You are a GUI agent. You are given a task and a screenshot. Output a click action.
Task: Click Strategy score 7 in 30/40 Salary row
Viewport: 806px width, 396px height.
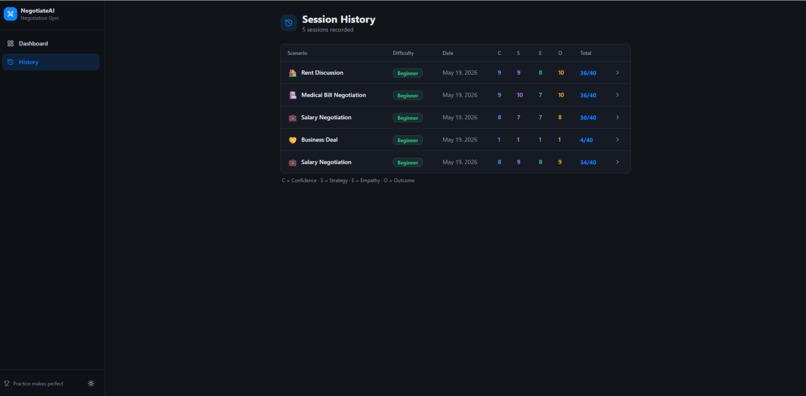[518, 118]
